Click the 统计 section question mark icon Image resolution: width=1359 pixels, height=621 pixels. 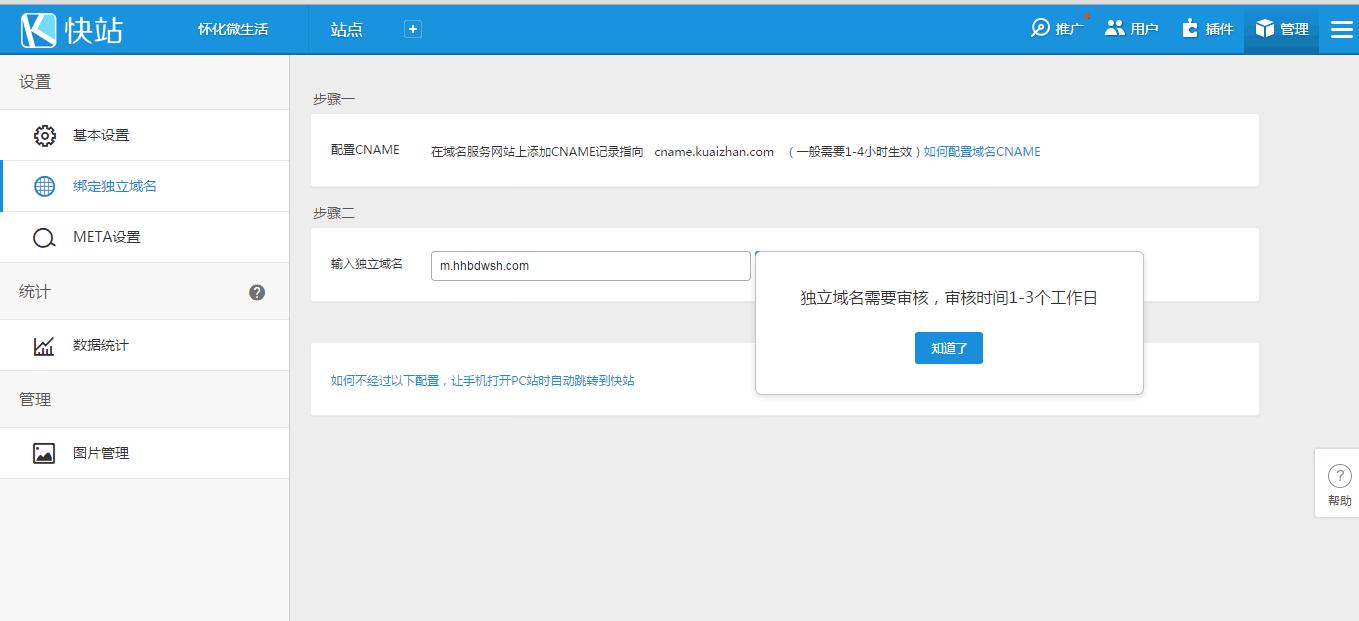coord(257,292)
